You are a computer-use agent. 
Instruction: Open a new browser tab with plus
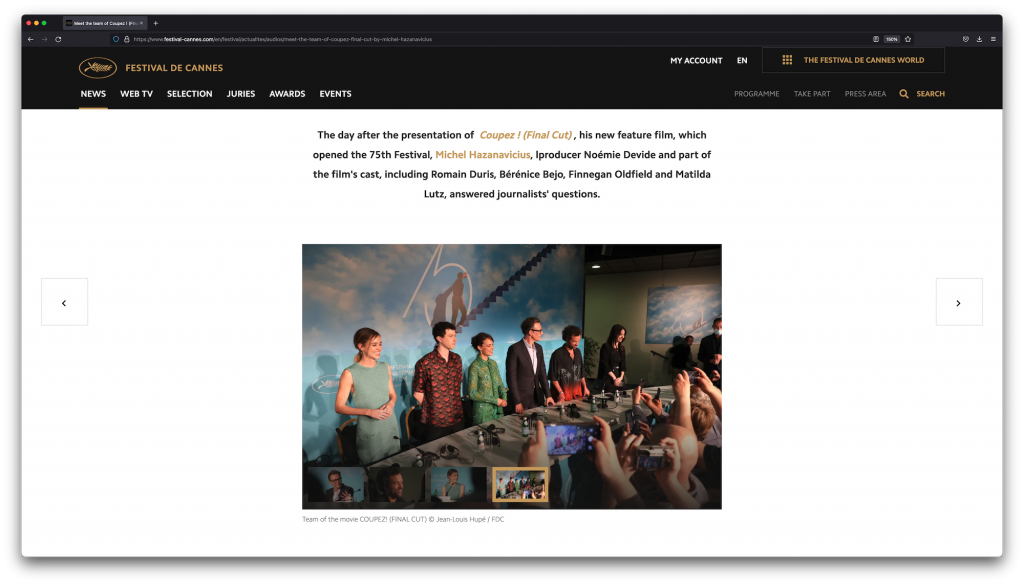(x=156, y=22)
